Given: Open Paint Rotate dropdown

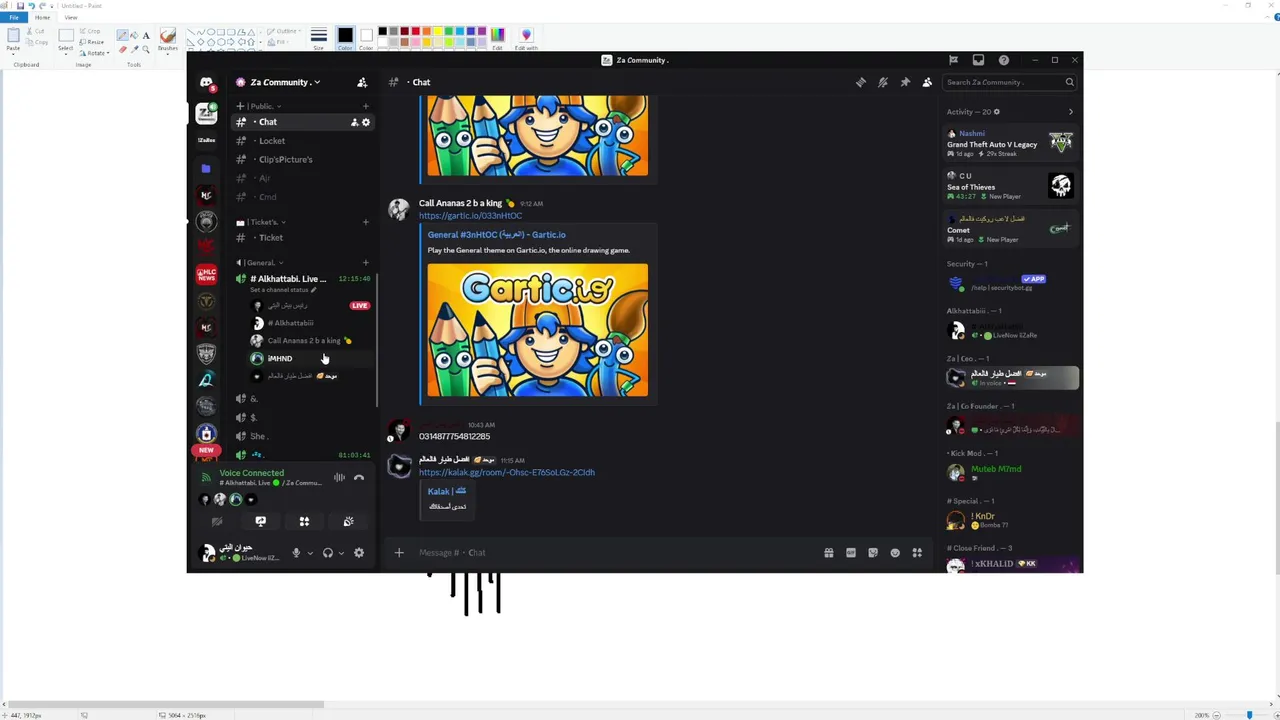Looking at the screenshot, I should (x=96, y=52).
